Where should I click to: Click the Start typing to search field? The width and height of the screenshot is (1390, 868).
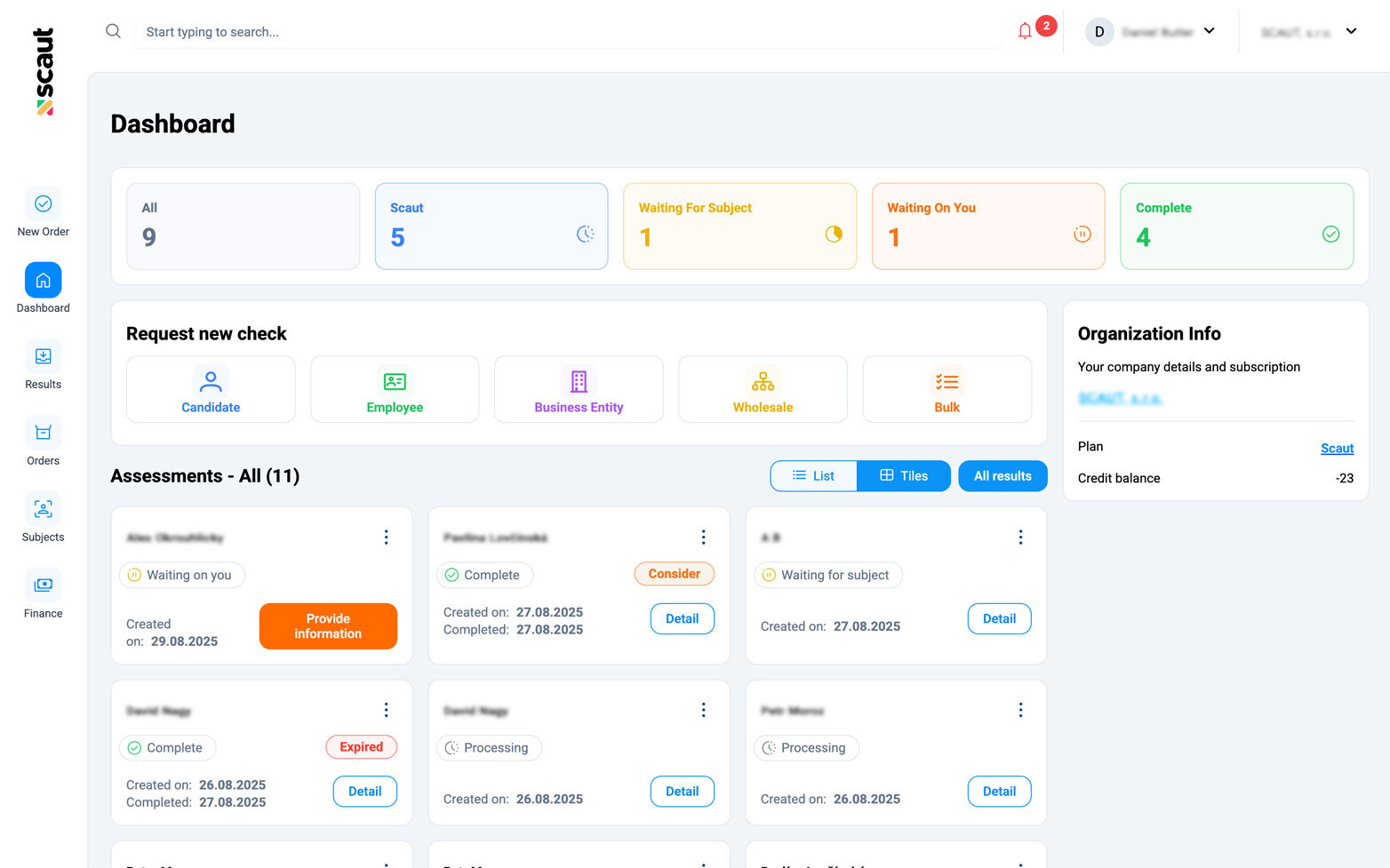coord(569,32)
